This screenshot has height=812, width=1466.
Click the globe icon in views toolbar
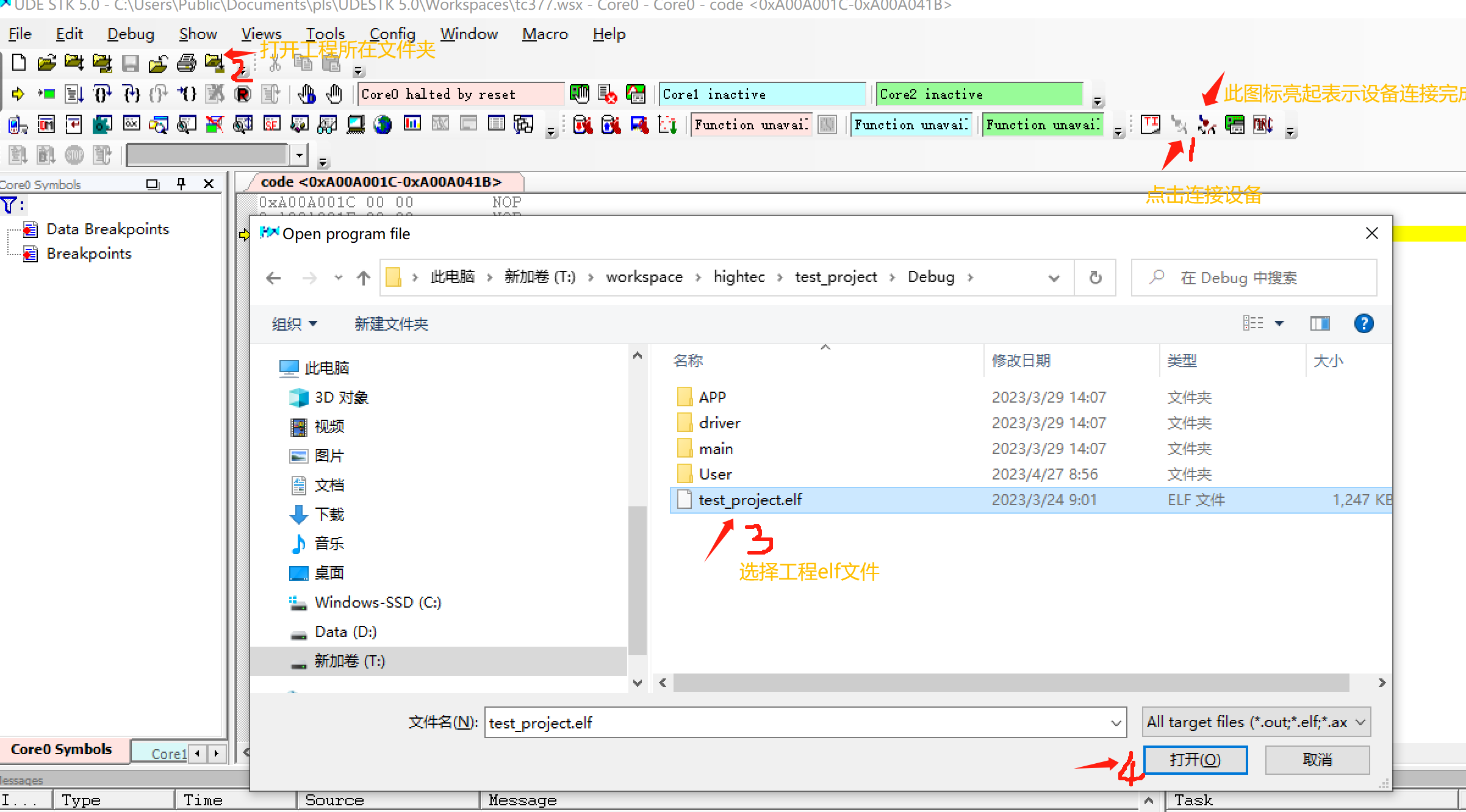(x=383, y=125)
